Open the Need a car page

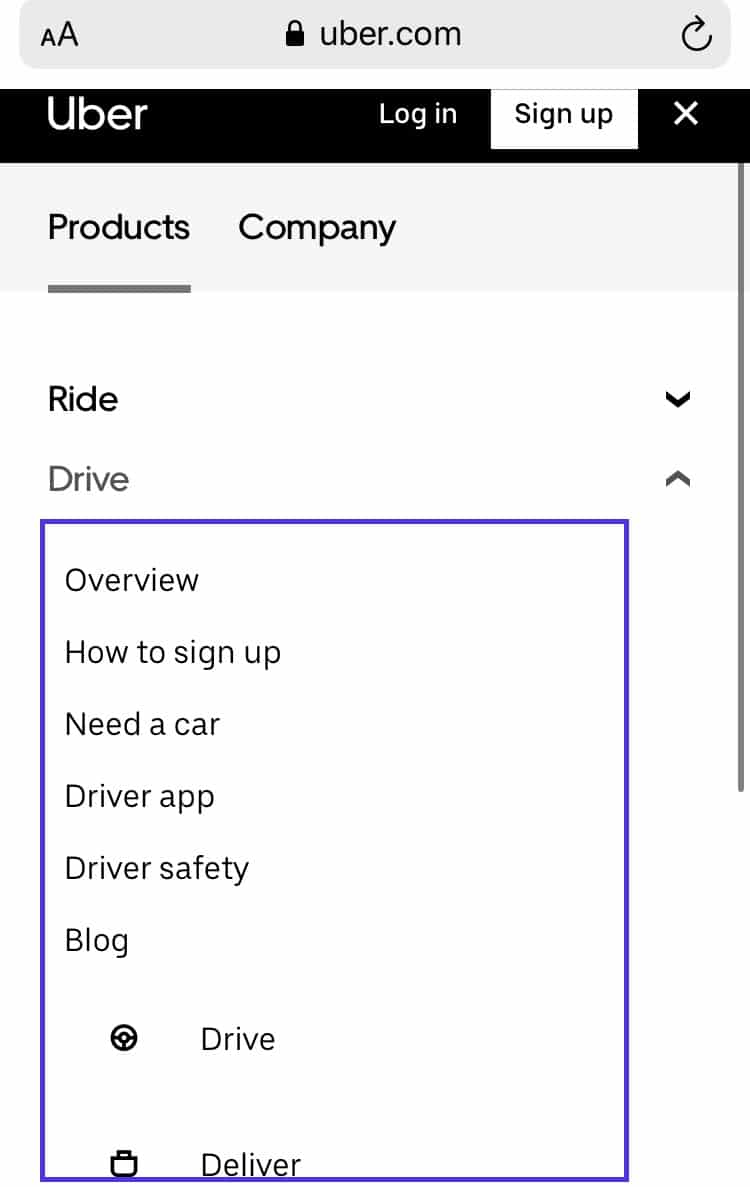pyautogui.click(x=142, y=724)
